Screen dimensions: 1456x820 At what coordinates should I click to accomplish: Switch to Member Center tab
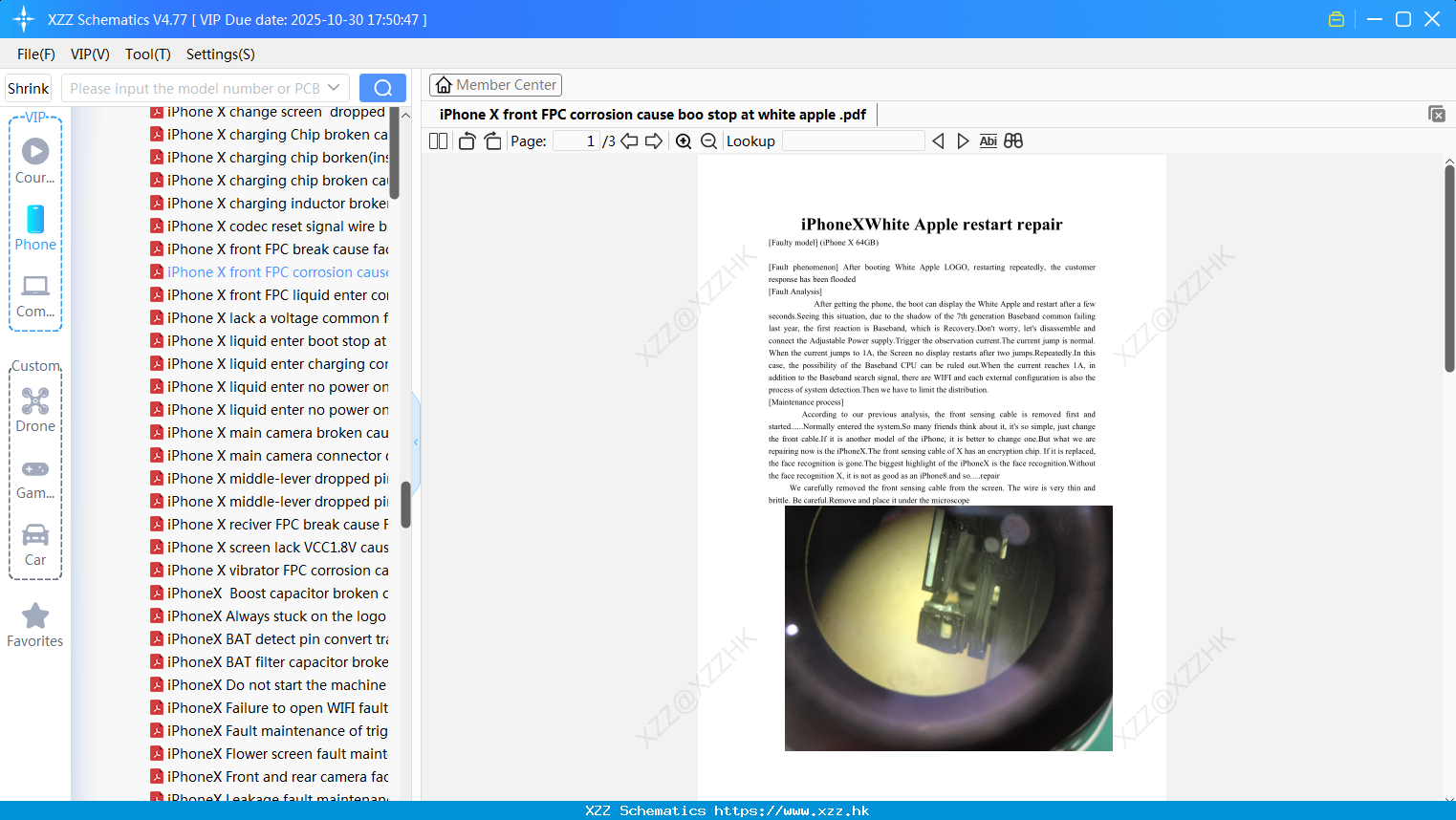(495, 85)
